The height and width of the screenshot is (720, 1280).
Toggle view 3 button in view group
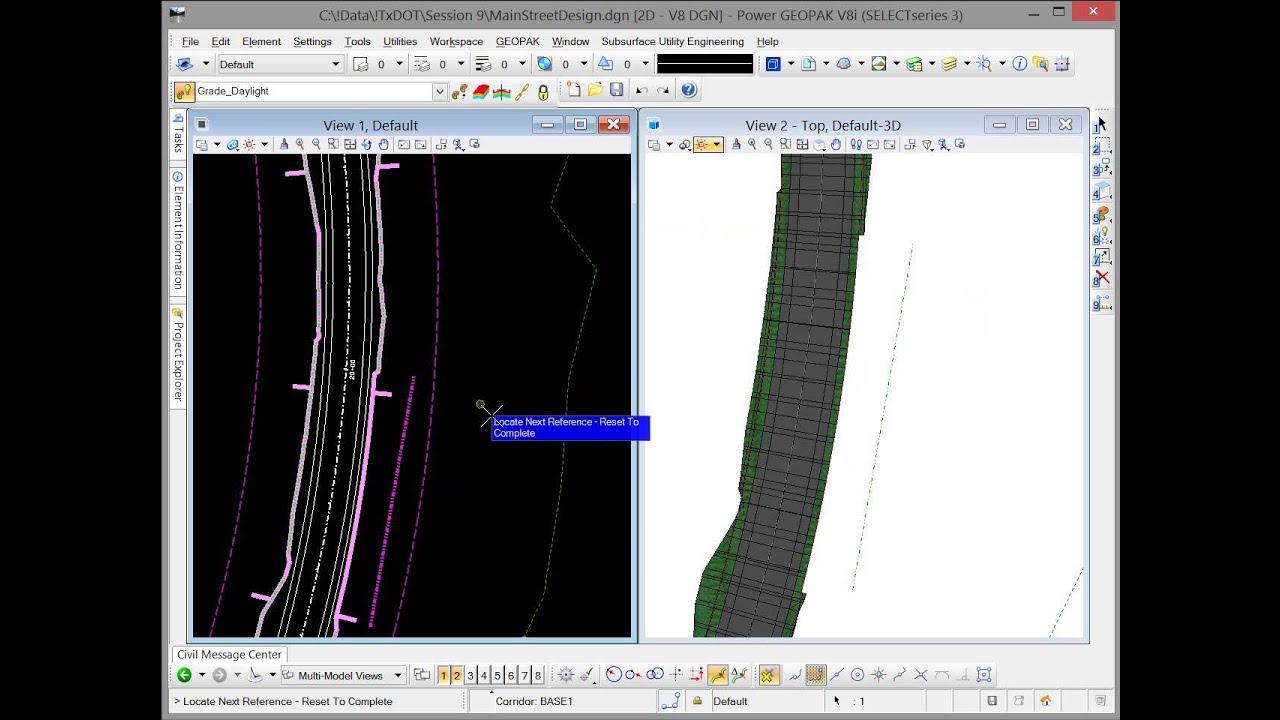point(470,676)
